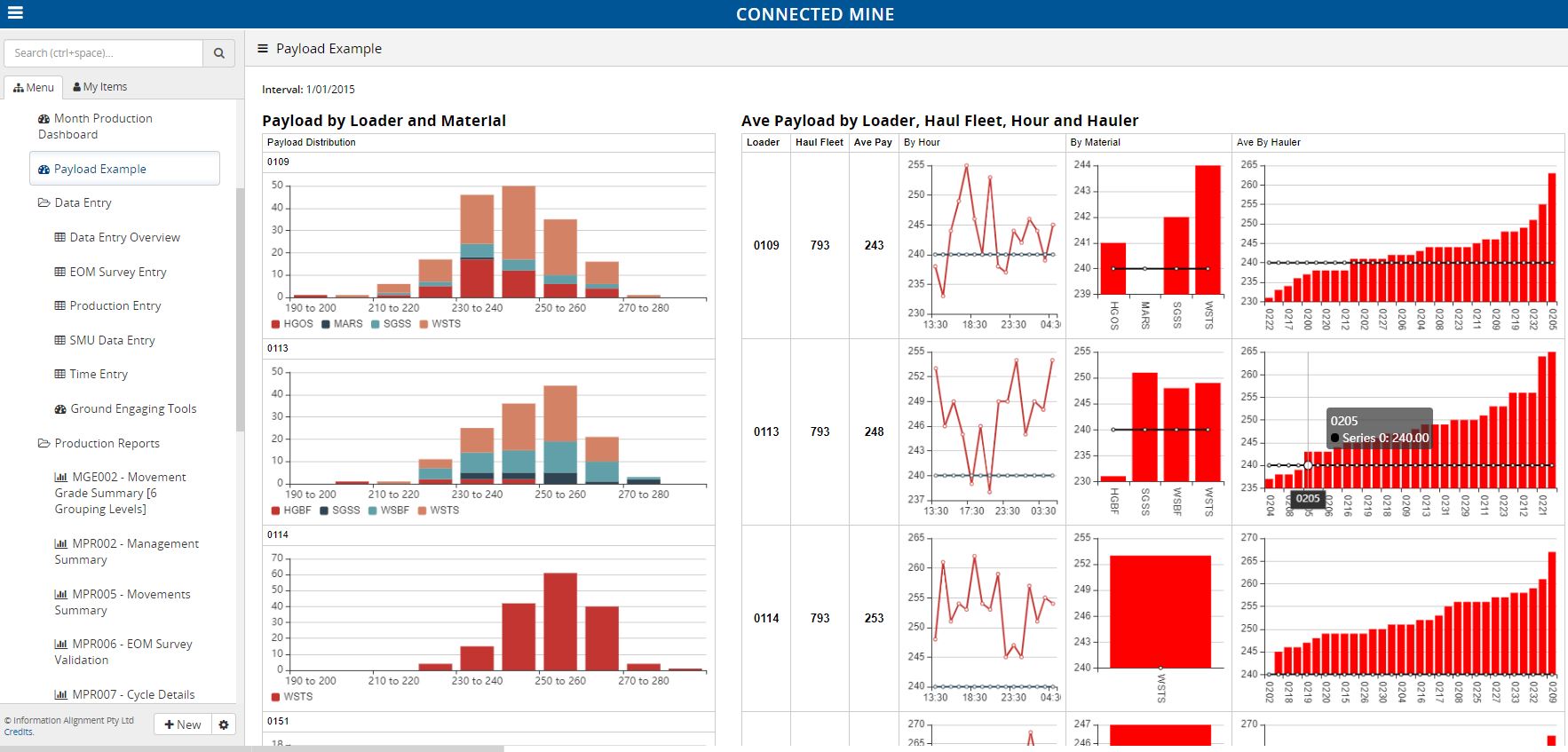Select loader 0109 row cell

766,245
